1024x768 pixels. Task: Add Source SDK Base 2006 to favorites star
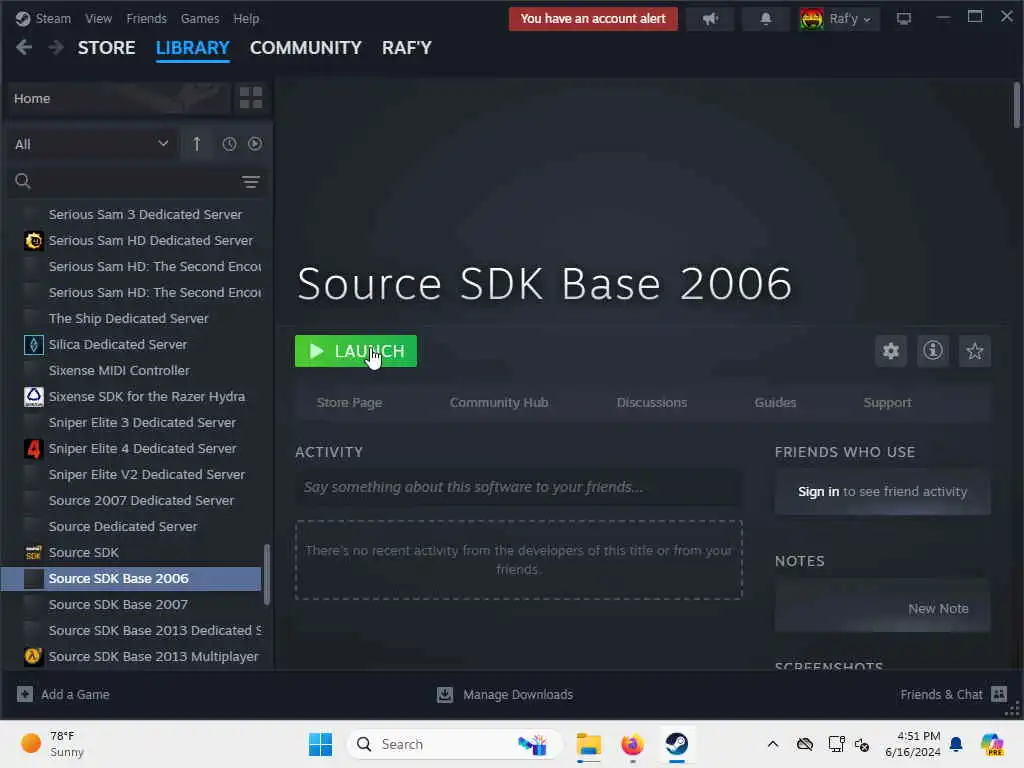974,351
